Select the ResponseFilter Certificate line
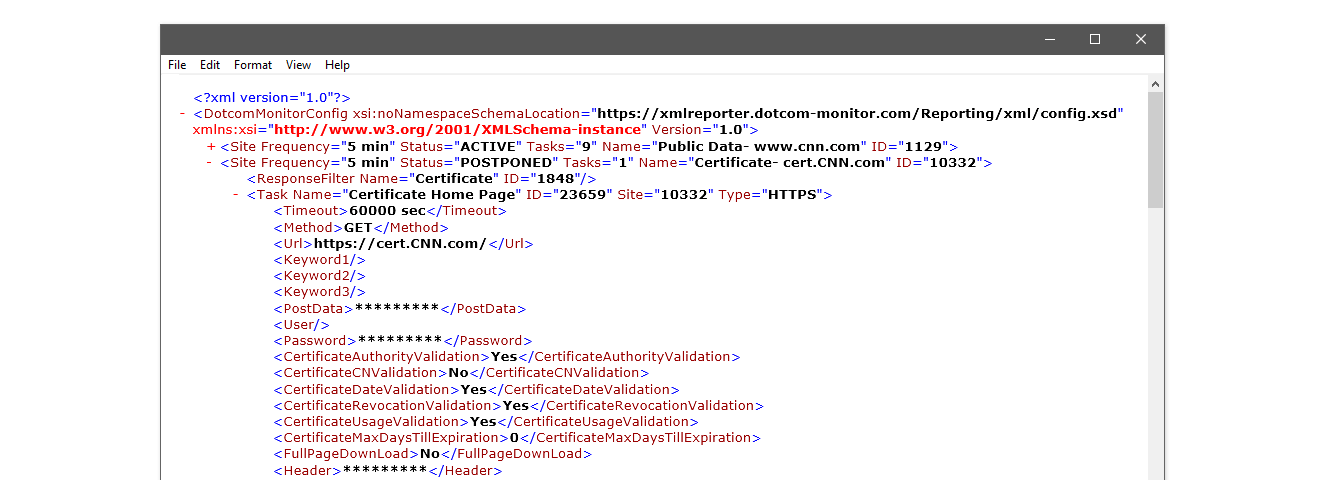 [x=422, y=179]
